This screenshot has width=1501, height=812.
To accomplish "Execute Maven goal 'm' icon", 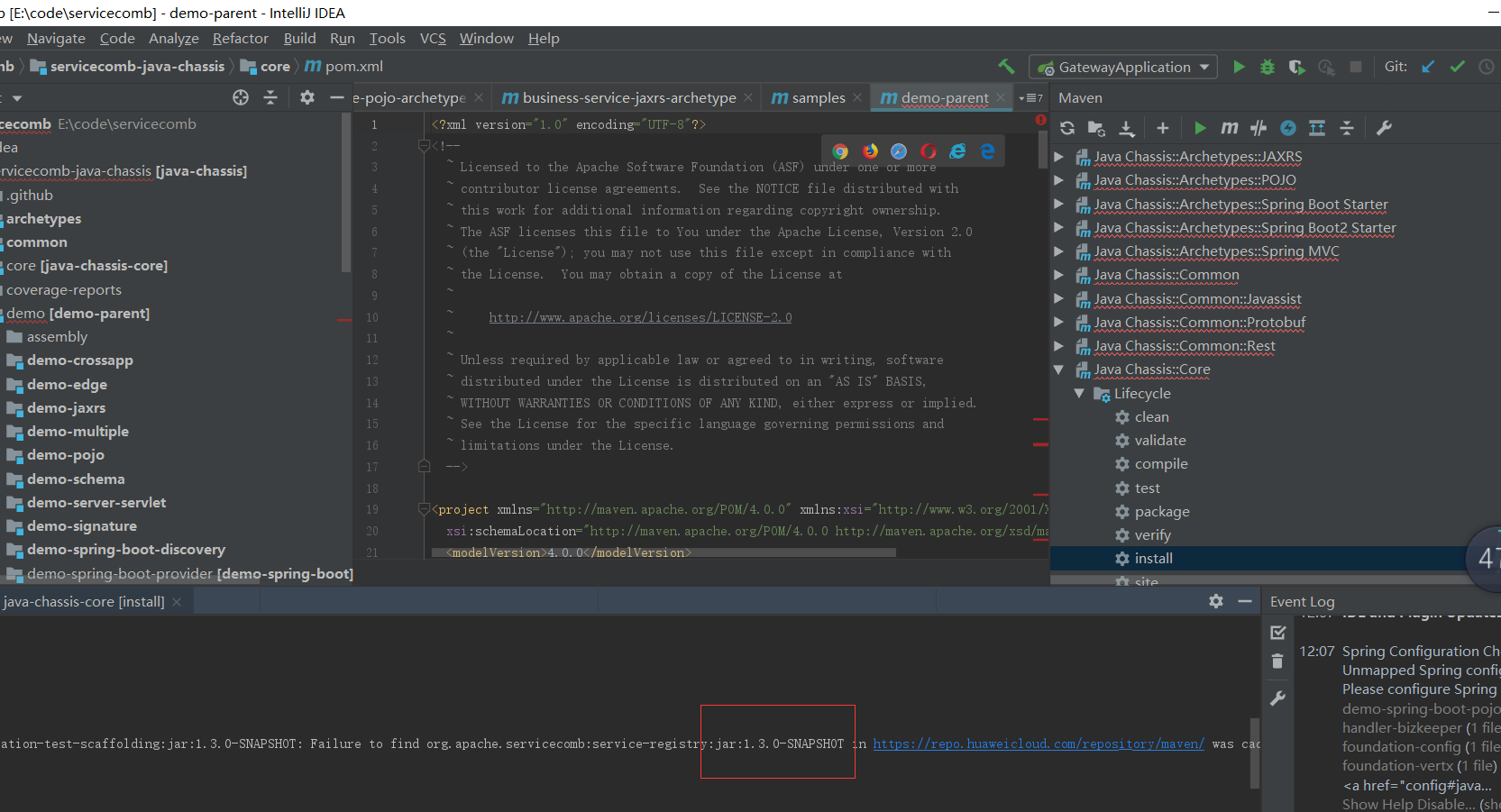I will tap(1229, 128).
